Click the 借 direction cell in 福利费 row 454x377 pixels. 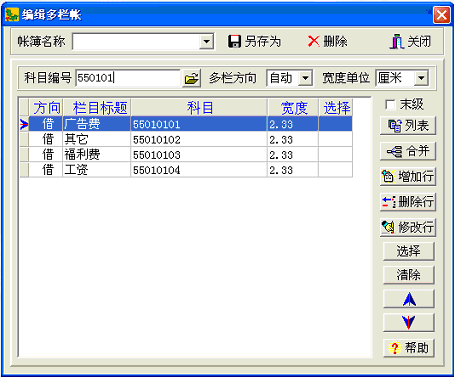click(x=46, y=155)
